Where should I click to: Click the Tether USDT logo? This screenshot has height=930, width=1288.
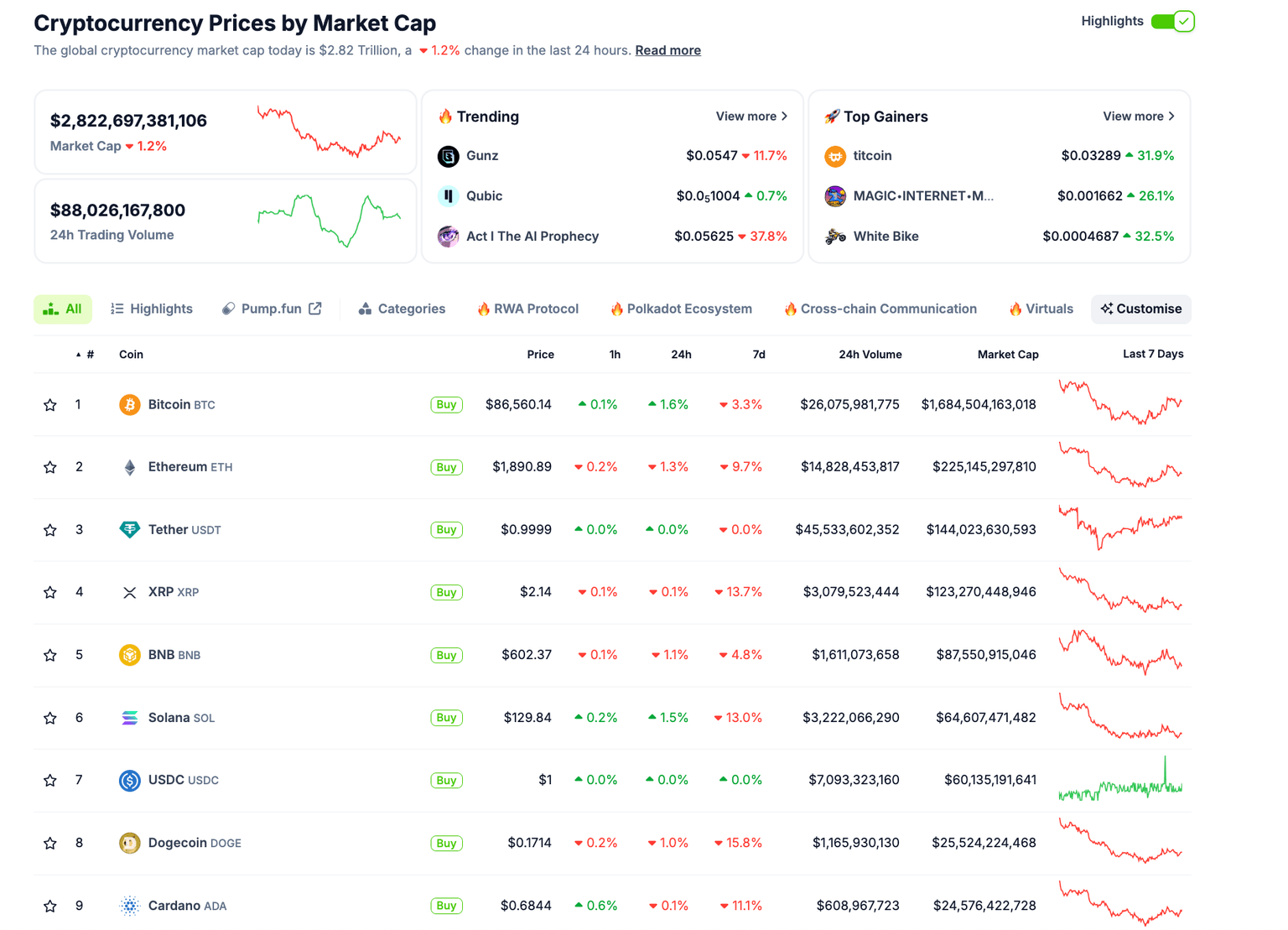pos(130,529)
